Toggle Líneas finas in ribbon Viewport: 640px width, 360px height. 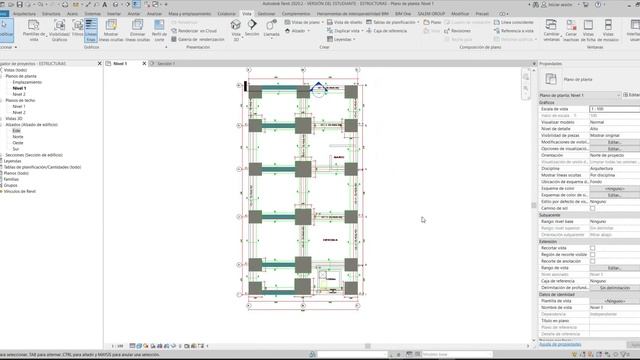pos(91,30)
